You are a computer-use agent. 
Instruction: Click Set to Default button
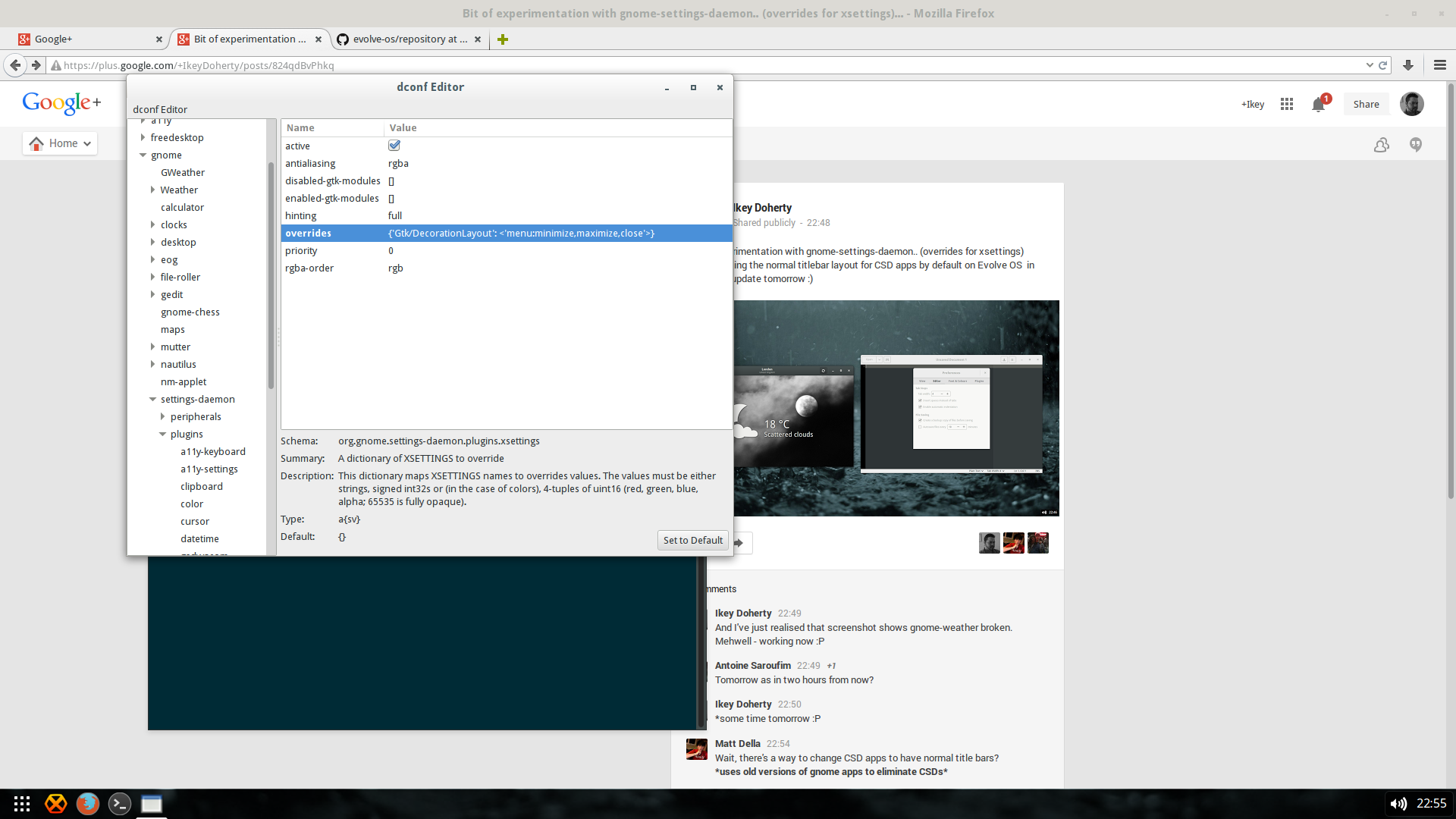coord(692,540)
